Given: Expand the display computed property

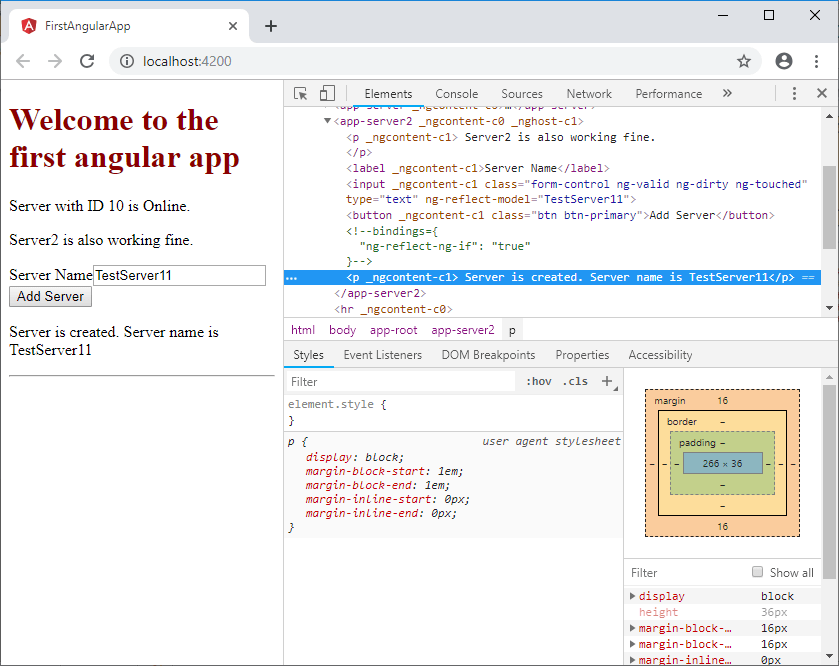Looking at the screenshot, I should [632, 596].
